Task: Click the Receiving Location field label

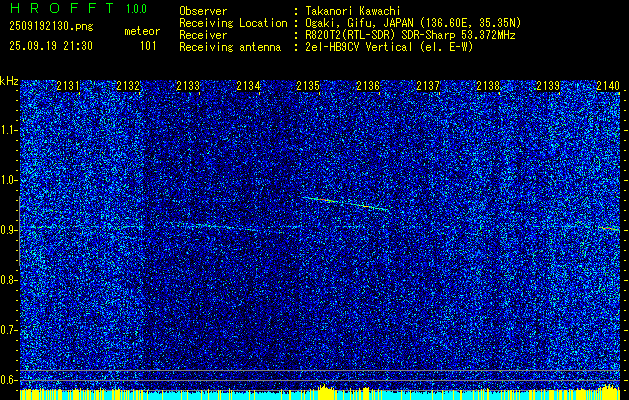Action: coord(233,23)
